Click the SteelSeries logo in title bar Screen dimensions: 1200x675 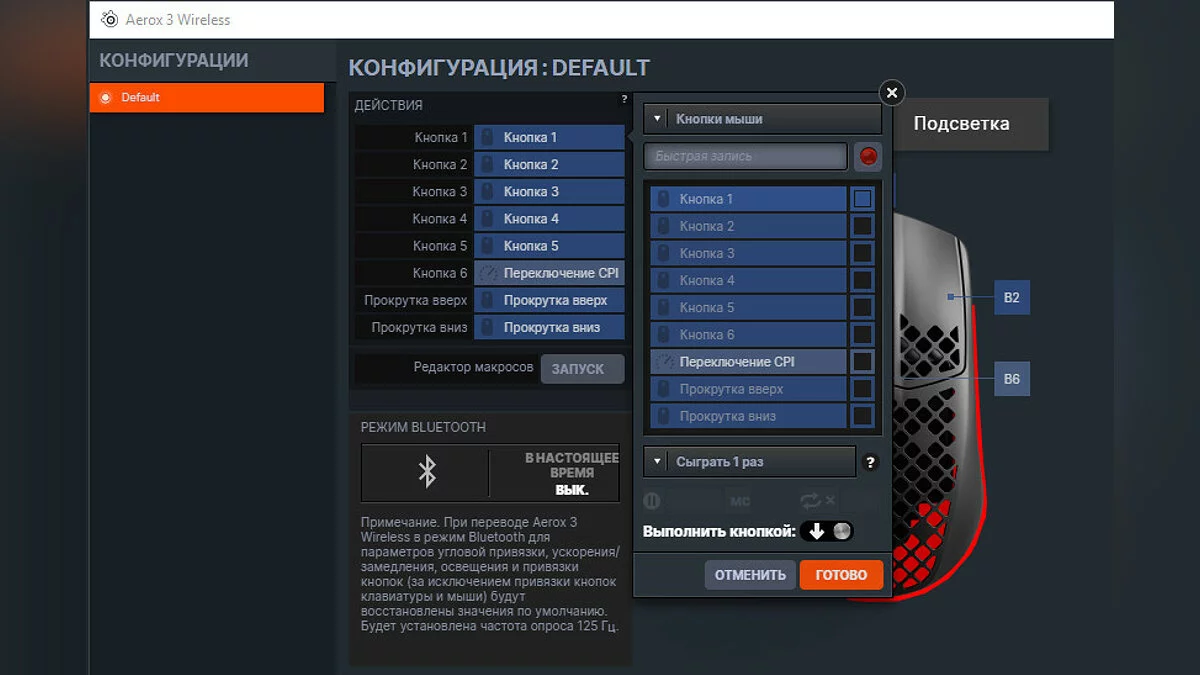click(109, 19)
